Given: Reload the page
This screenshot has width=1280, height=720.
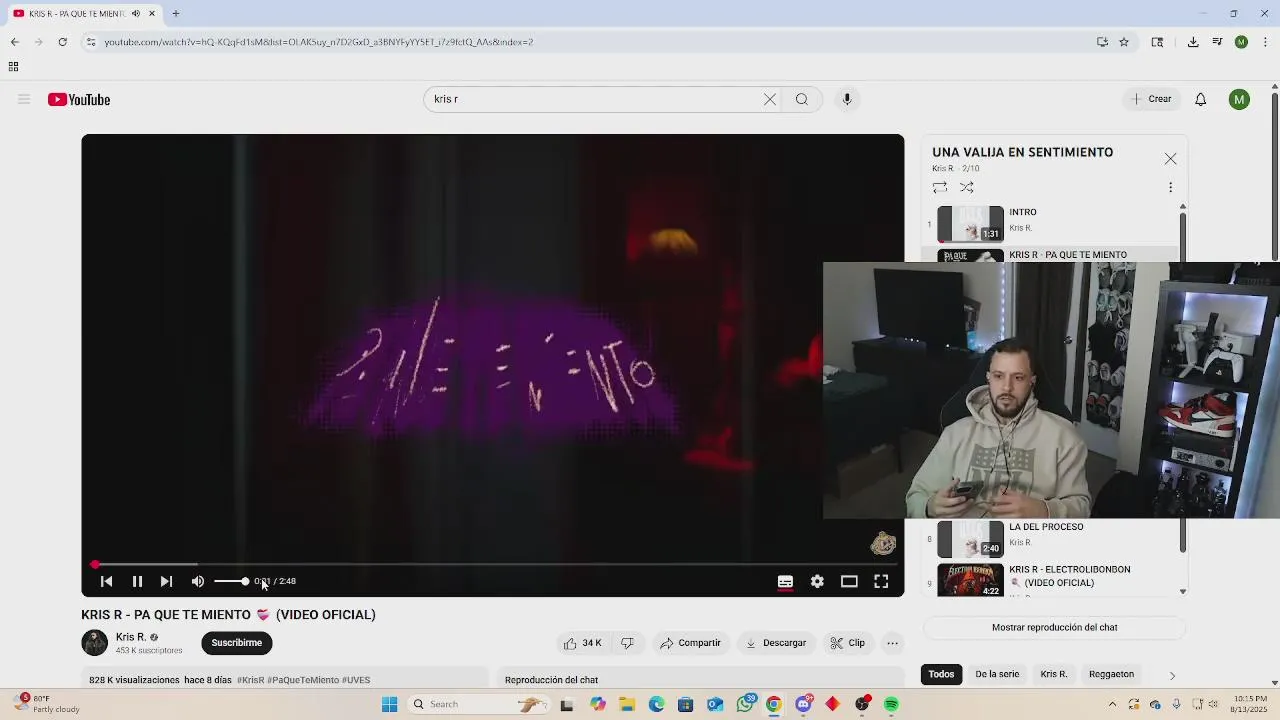Looking at the screenshot, I should point(62,42).
